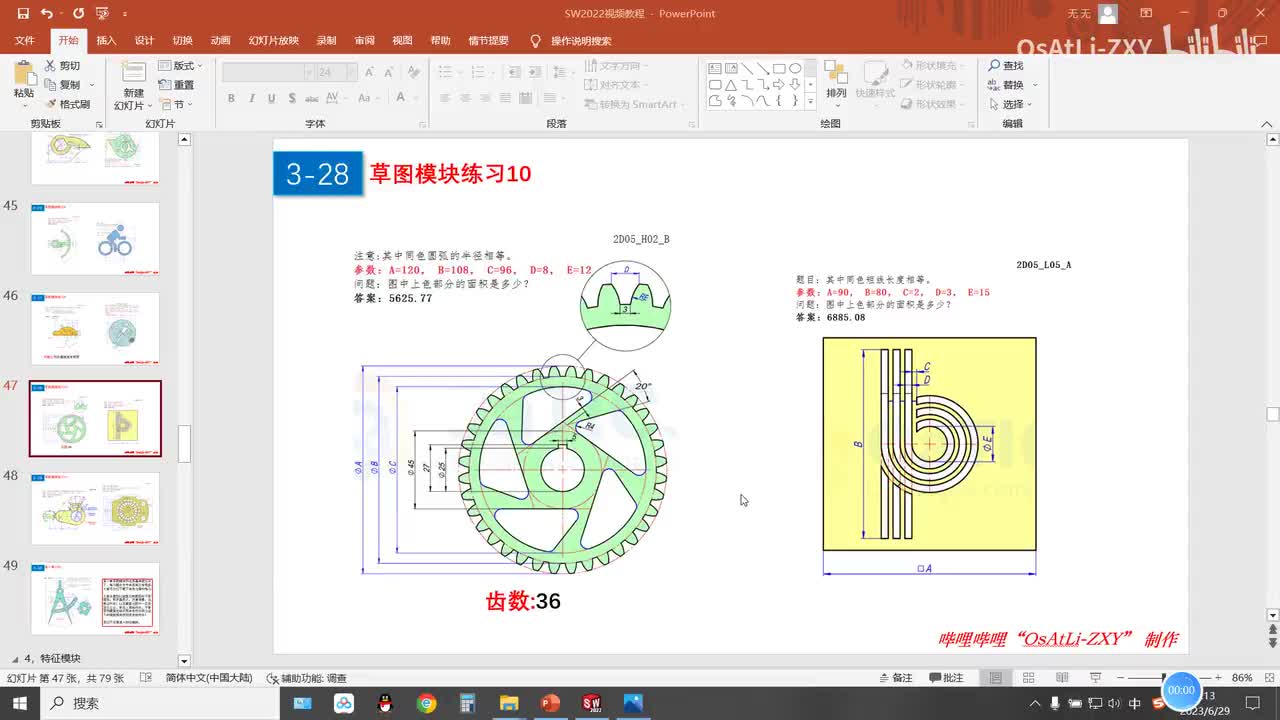Expand the shapes gallery more arrow
1280x720 pixels.
pos(810,102)
